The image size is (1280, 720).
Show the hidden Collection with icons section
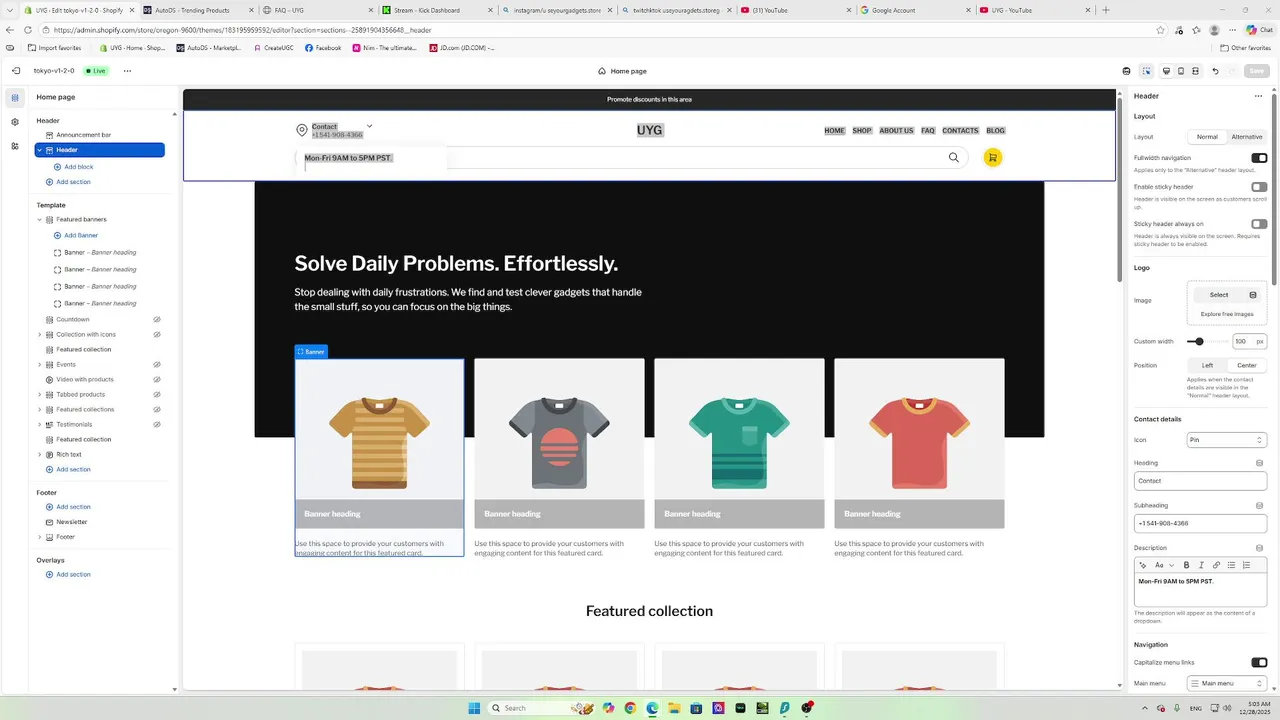[x=157, y=334]
